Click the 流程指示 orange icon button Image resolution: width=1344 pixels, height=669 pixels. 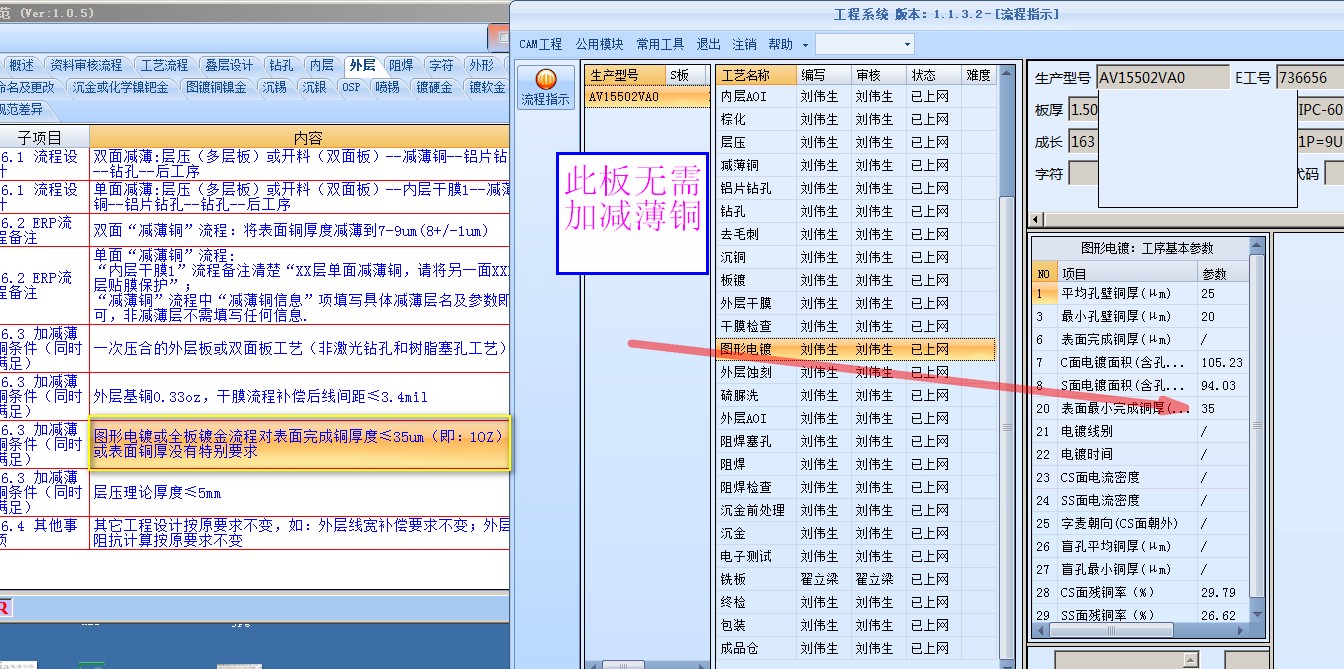pyautogui.click(x=546, y=89)
